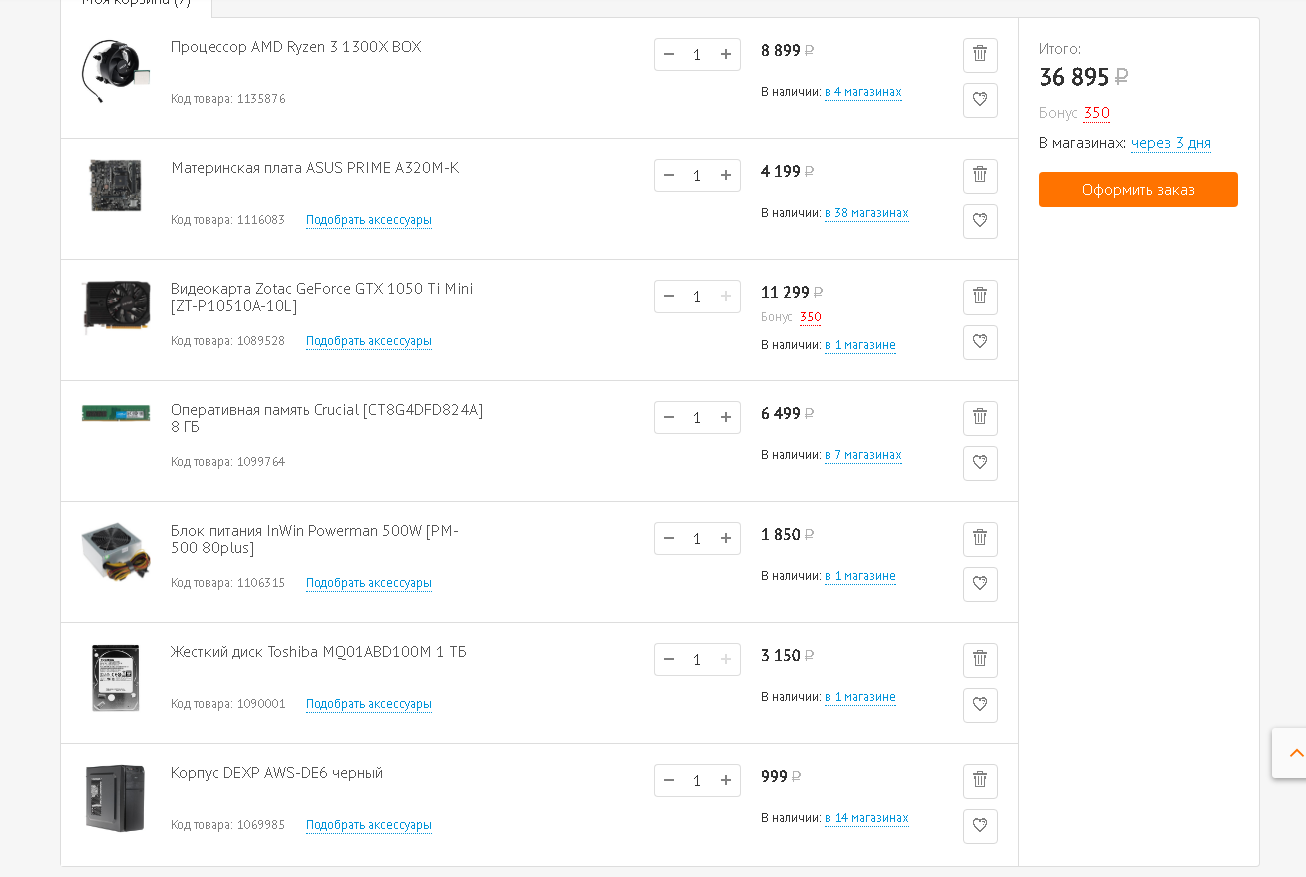Open Оперативная память Crucial product page
The height and width of the screenshot is (877, 1306).
(x=327, y=418)
